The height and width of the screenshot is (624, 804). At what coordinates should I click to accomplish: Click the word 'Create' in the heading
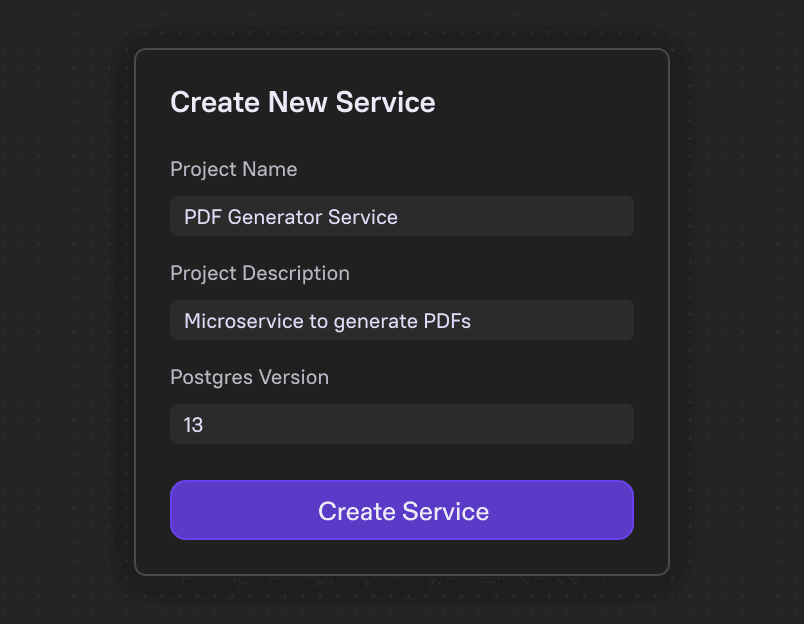pyautogui.click(x=215, y=102)
